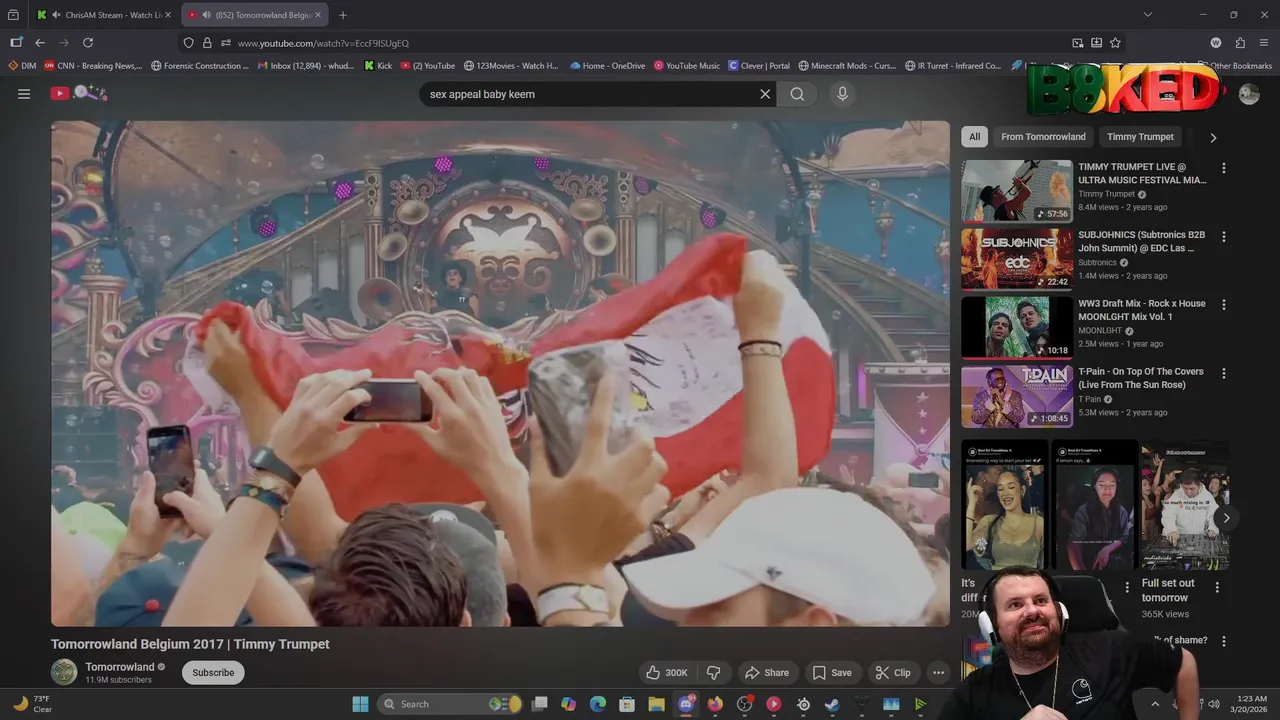
Task: Open the CNN Breaking News bookmark
Action: [93, 66]
